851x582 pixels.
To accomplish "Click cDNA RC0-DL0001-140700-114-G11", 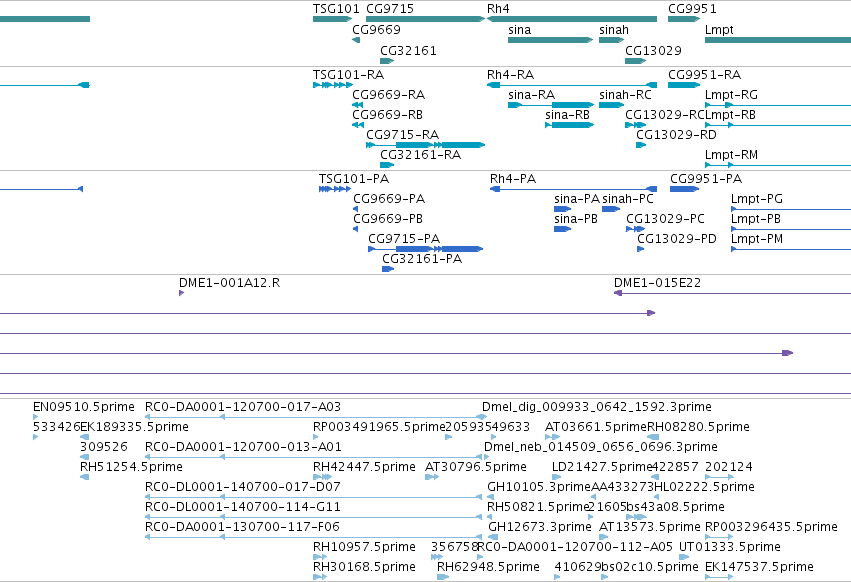I will click(x=313, y=517).
